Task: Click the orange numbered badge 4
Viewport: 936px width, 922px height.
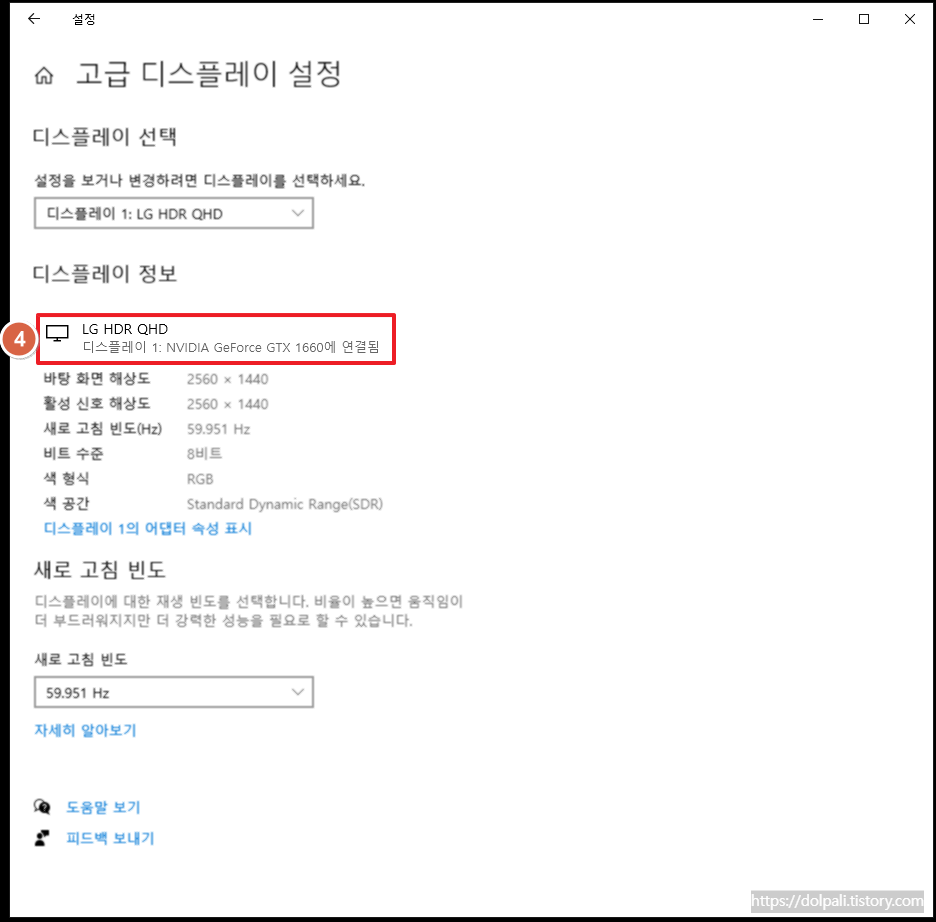Action: (x=18, y=339)
